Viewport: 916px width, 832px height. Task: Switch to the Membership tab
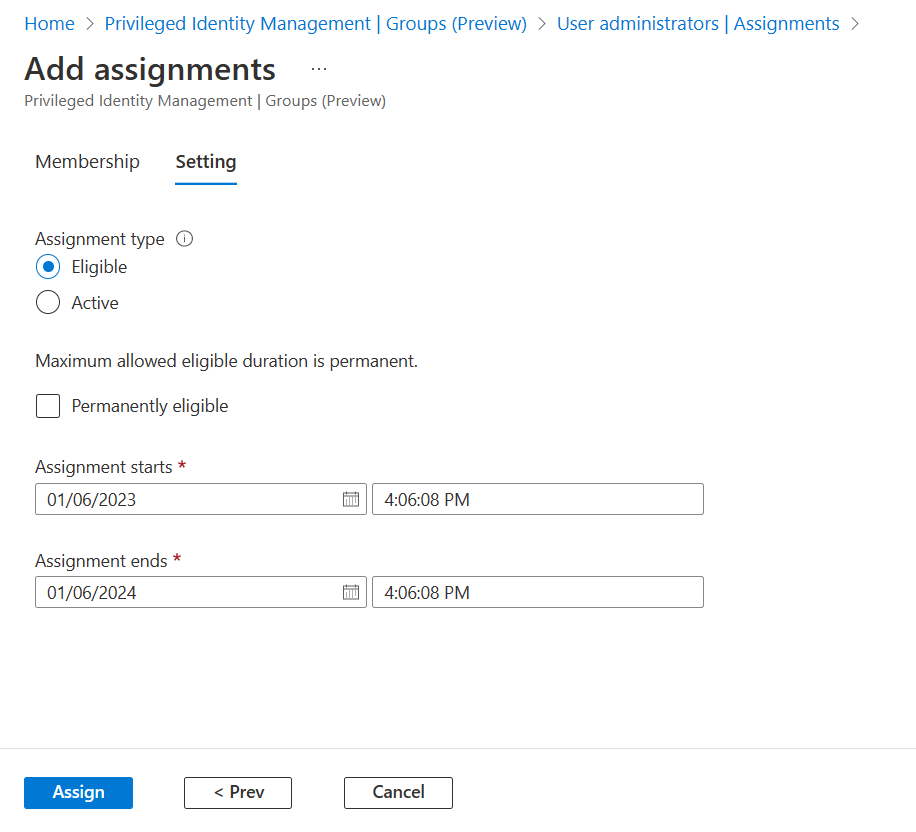(87, 162)
